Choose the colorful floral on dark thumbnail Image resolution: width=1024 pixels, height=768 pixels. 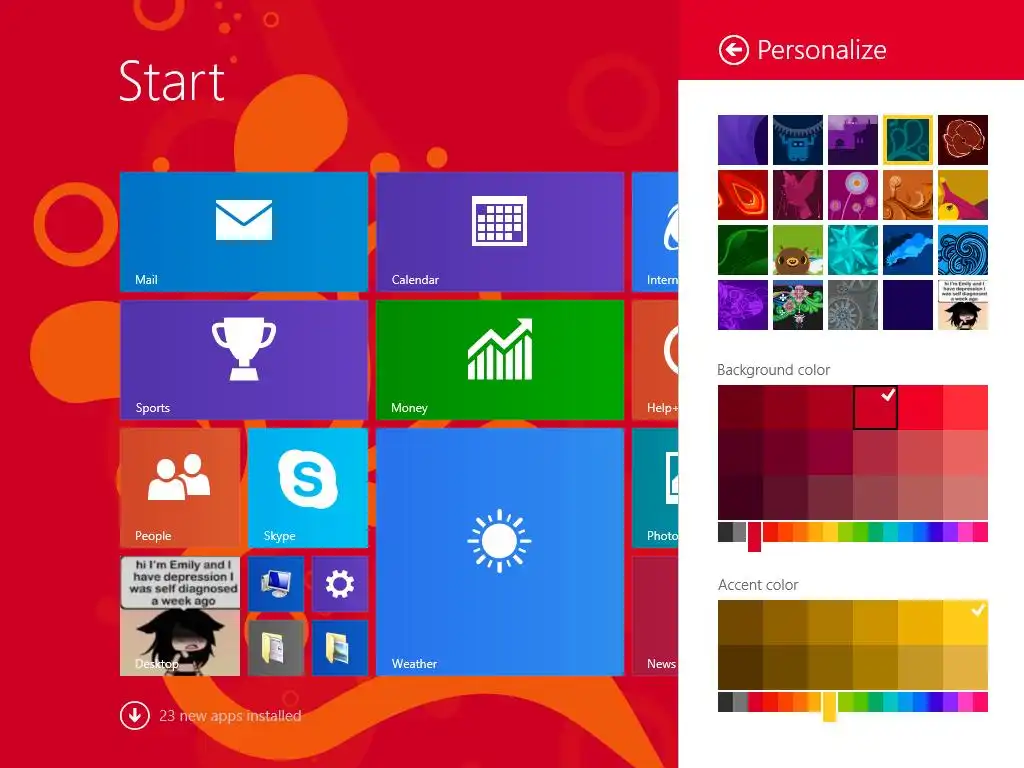[x=797, y=305]
